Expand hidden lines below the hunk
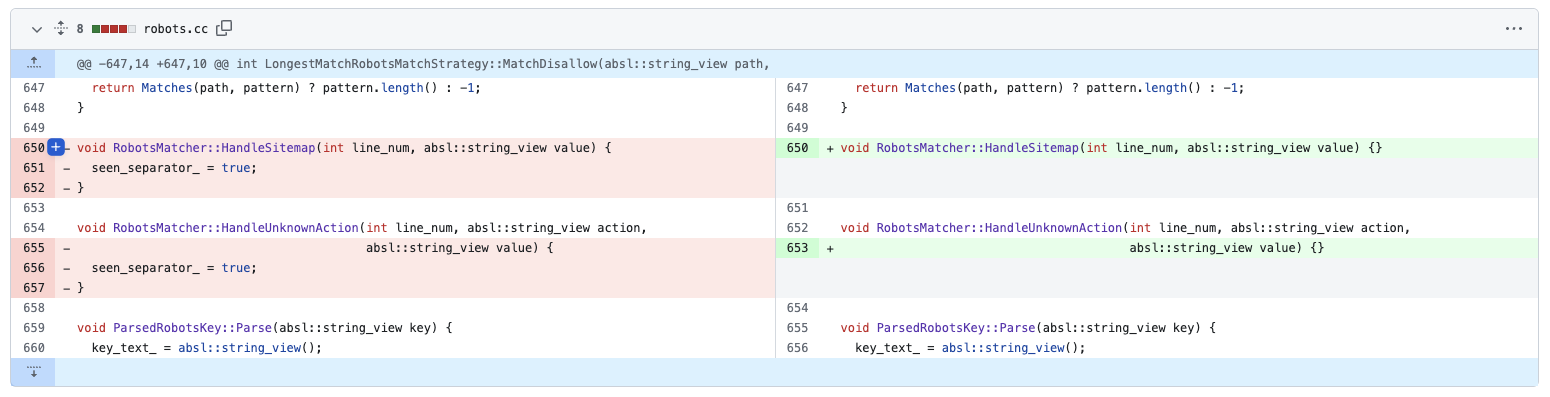The width and height of the screenshot is (1550, 397). coord(33,372)
